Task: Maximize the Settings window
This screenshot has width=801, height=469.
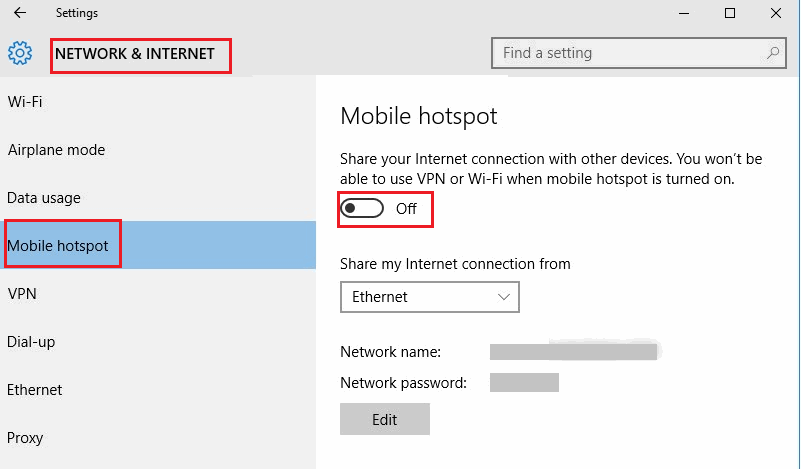Action: click(730, 13)
